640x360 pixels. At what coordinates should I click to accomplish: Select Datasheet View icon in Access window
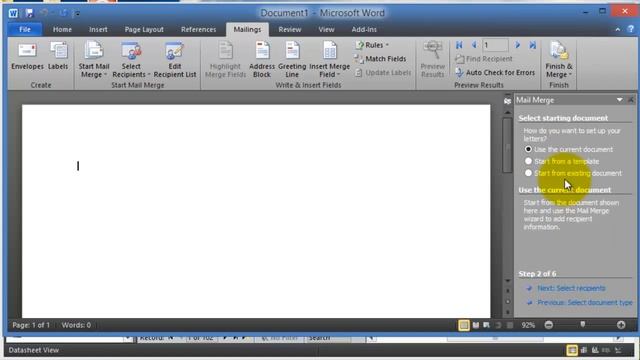tap(572, 350)
